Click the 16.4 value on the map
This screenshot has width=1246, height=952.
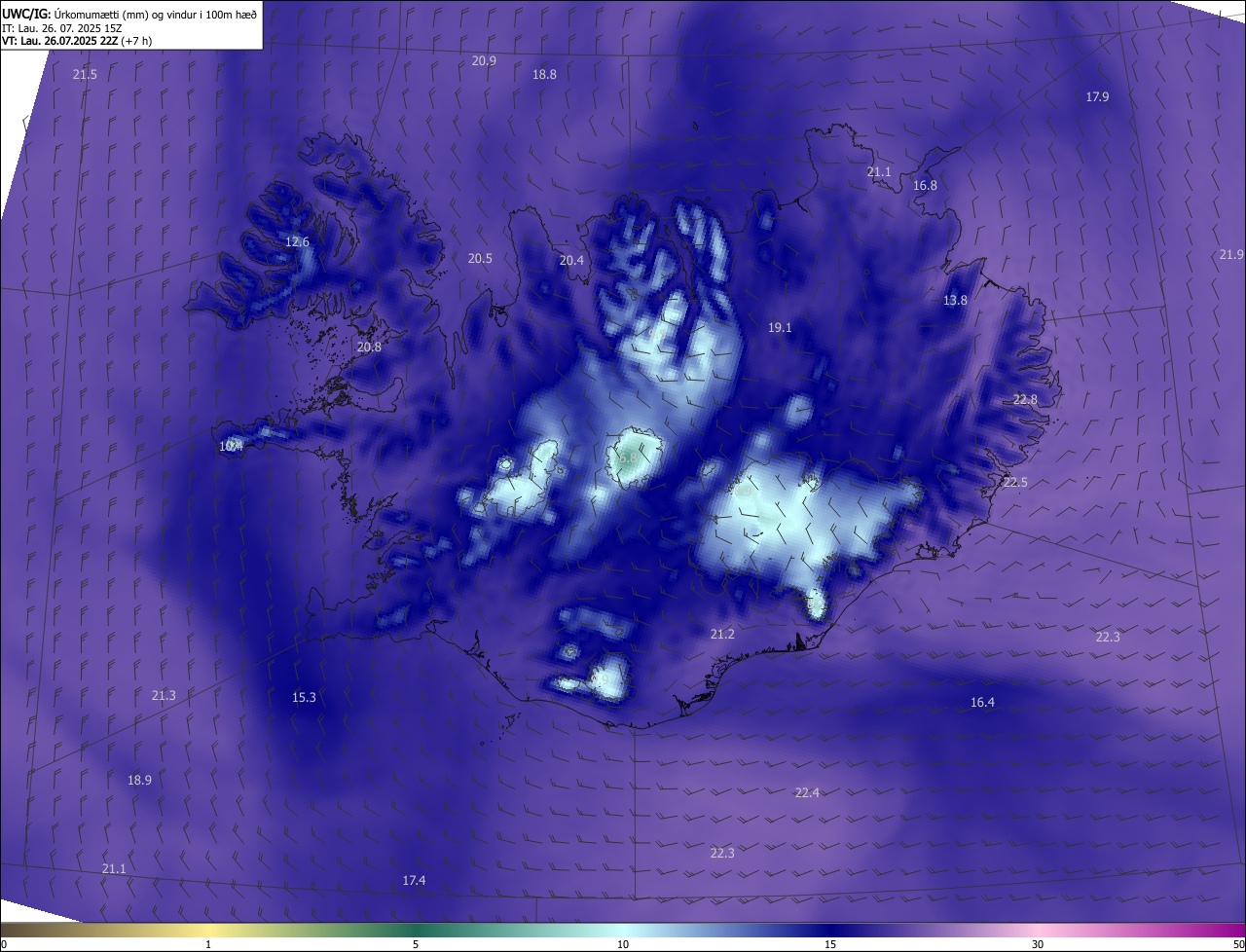982,703
